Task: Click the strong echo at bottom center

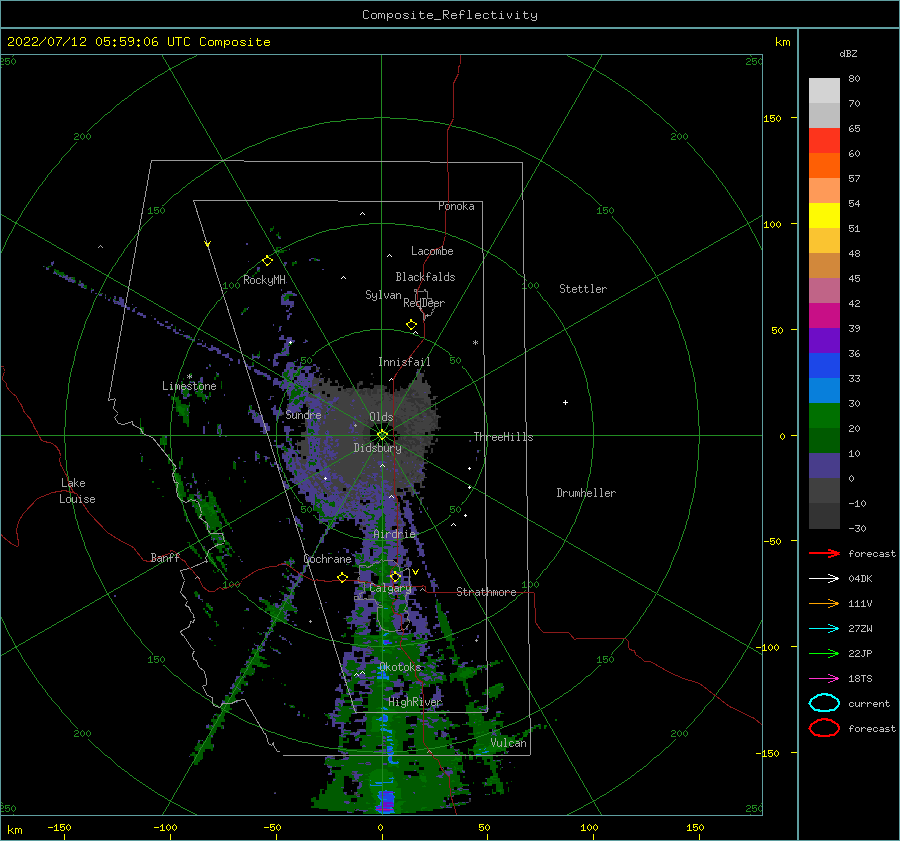Action: pos(386,801)
